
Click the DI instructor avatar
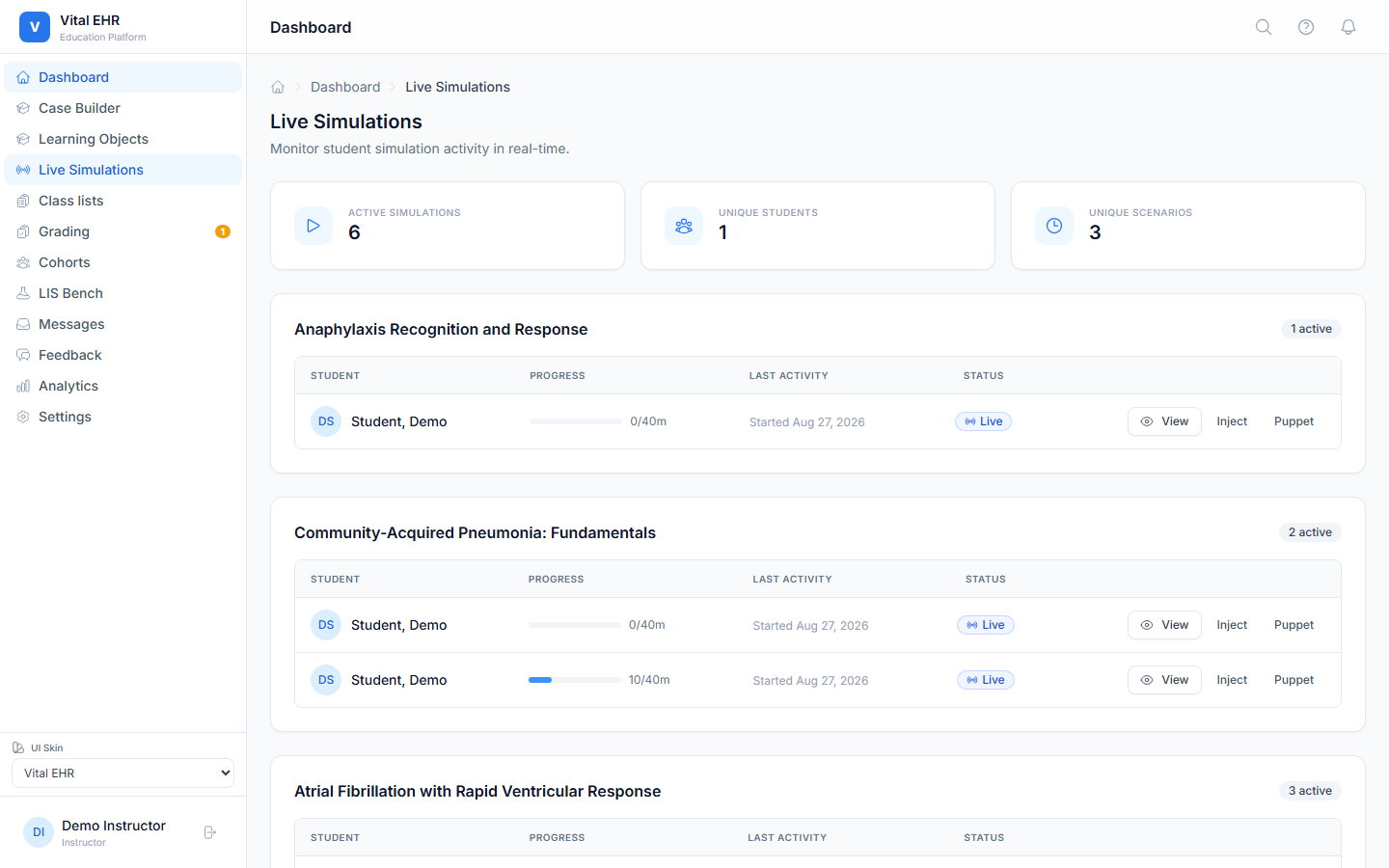click(x=39, y=832)
